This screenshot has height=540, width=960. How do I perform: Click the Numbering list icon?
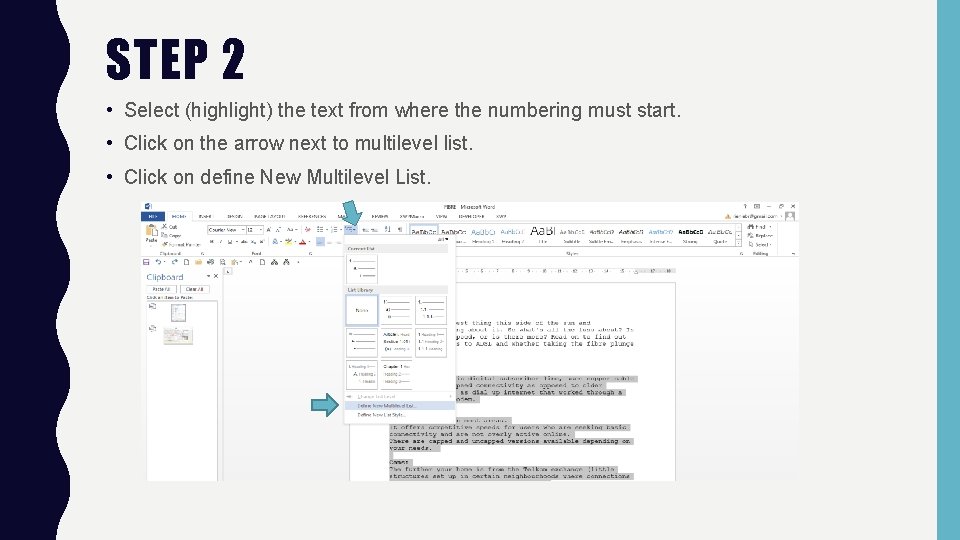coord(334,230)
